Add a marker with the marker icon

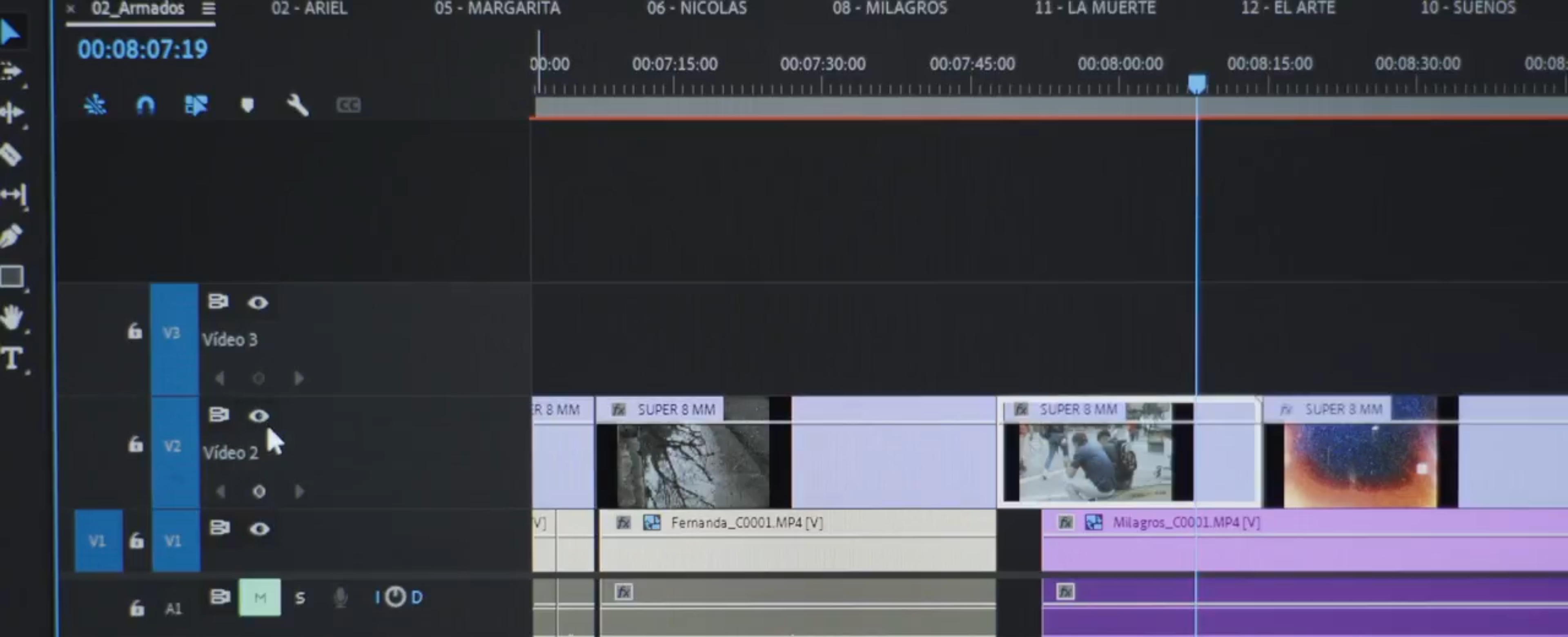[x=247, y=105]
